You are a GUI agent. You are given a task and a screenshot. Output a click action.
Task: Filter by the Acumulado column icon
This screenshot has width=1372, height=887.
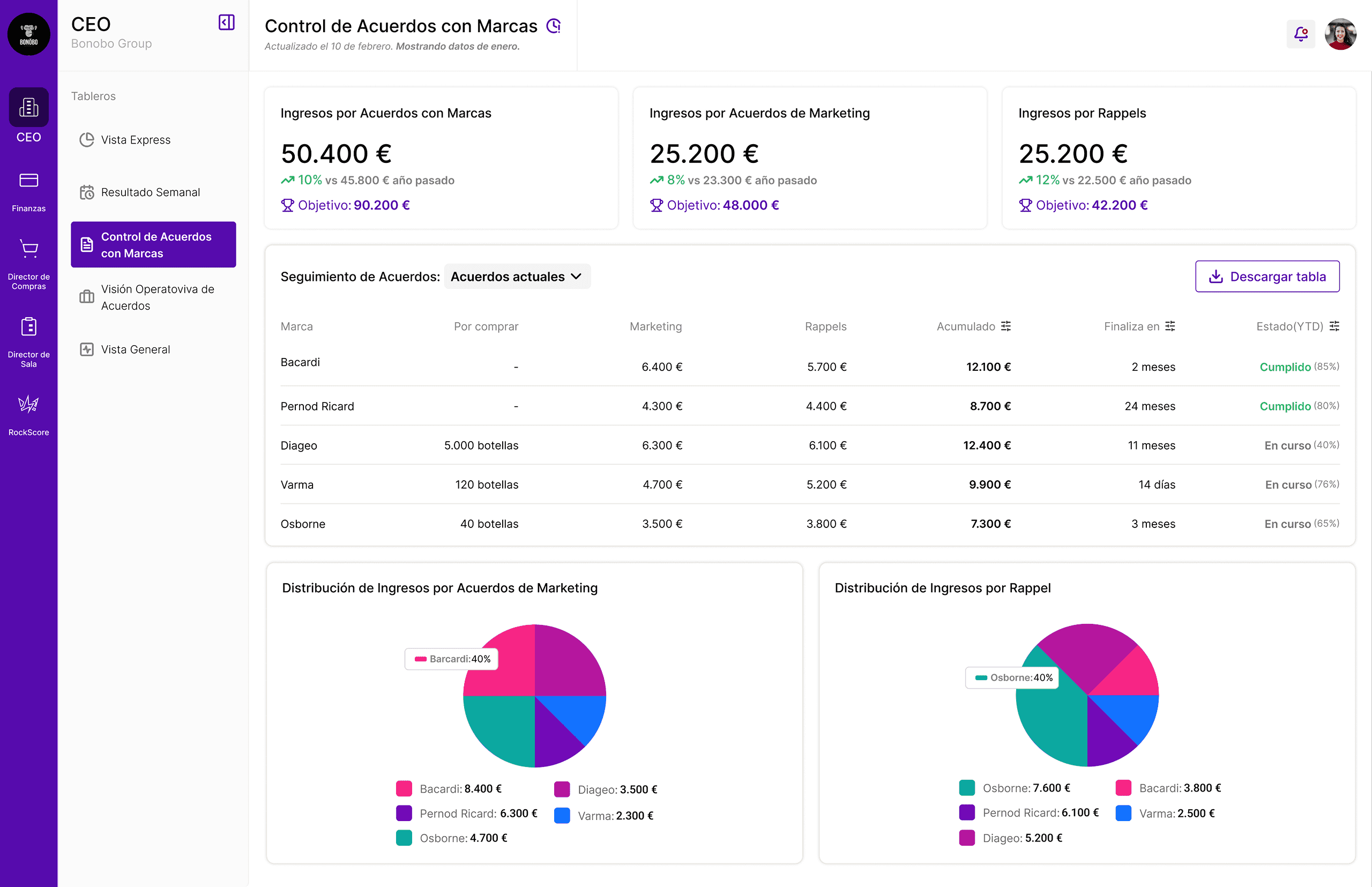[1005, 326]
